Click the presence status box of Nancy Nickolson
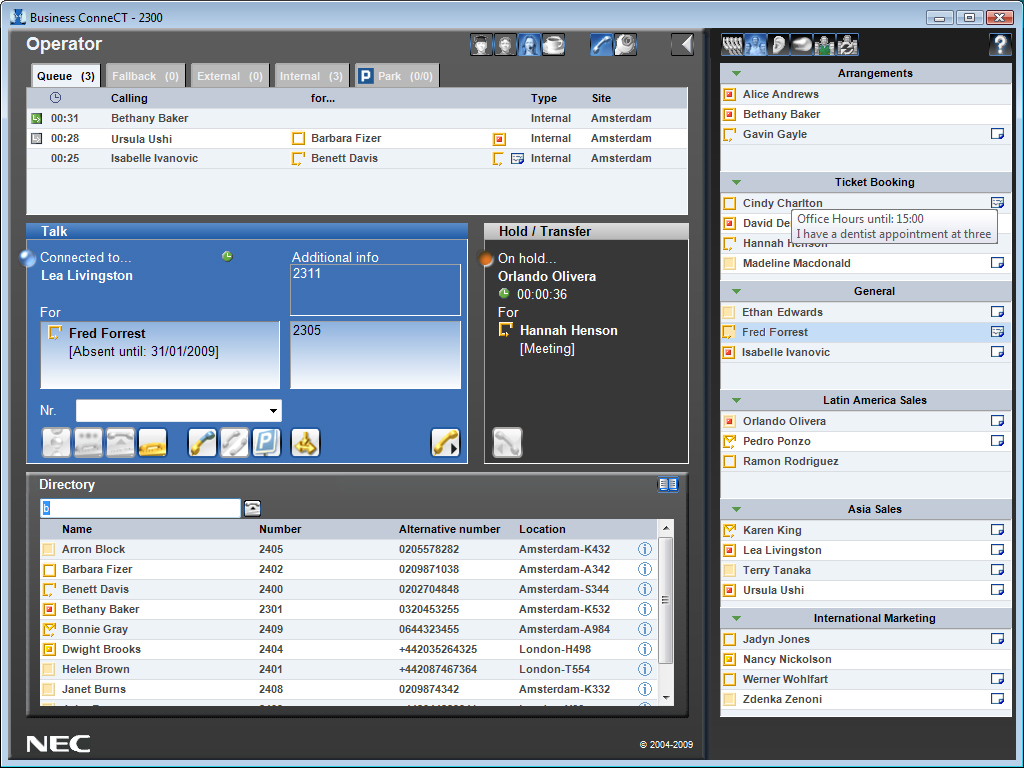1024x768 pixels. 729,660
